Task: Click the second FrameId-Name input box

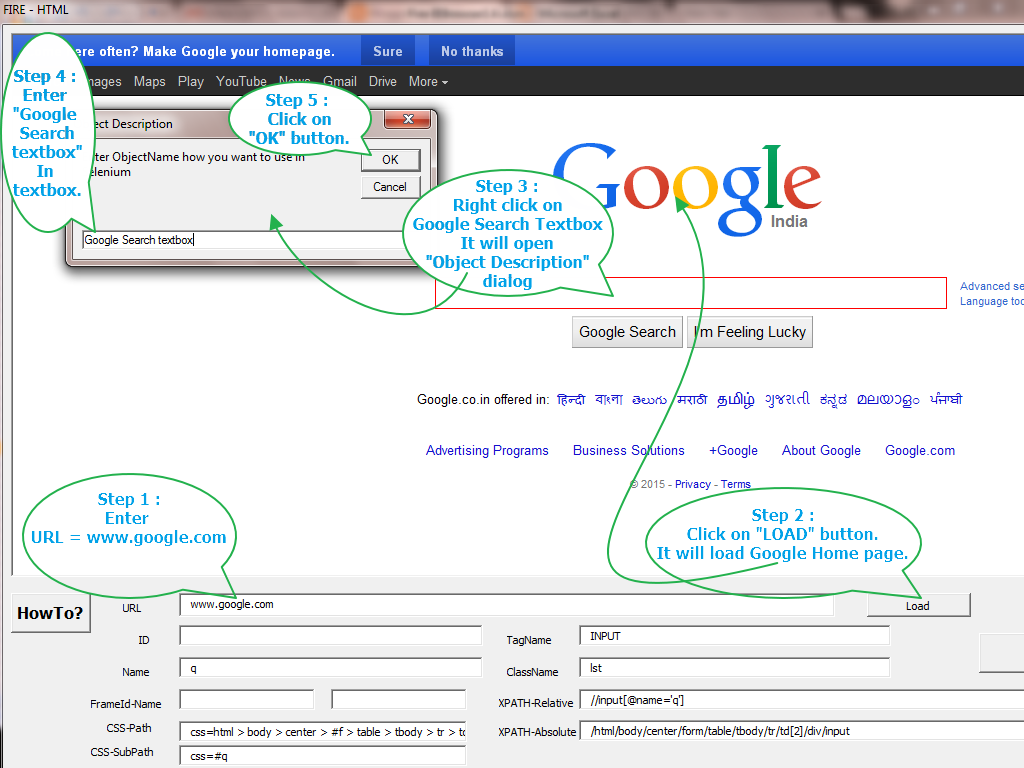Action: [x=398, y=699]
